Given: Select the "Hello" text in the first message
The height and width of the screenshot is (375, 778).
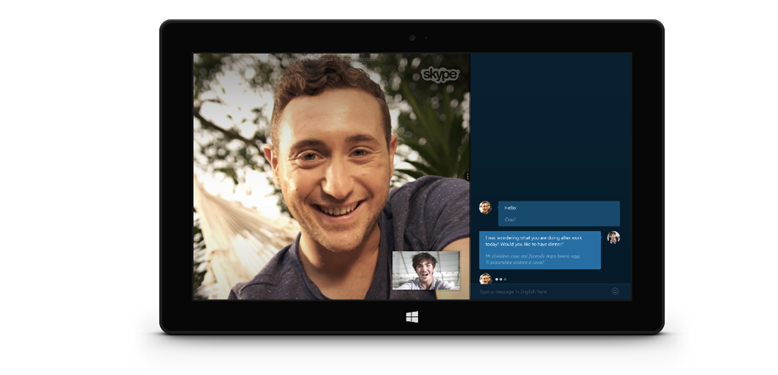Looking at the screenshot, I should pos(511,208).
